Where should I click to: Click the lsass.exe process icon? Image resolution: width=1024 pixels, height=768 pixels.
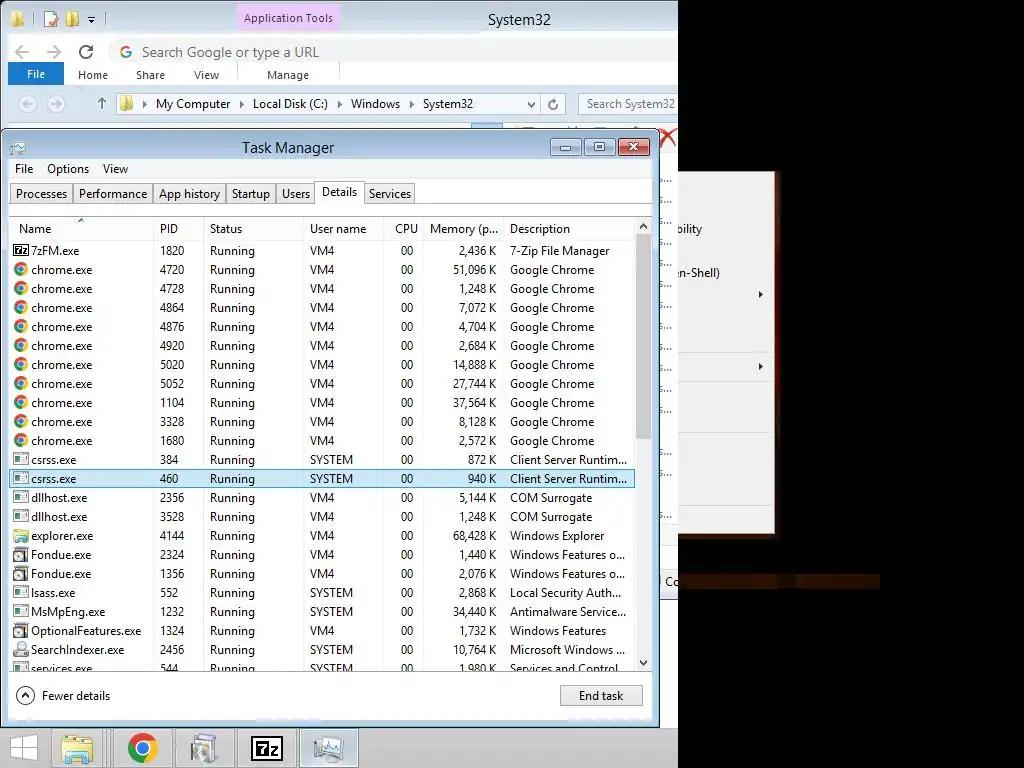pos(21,592)
